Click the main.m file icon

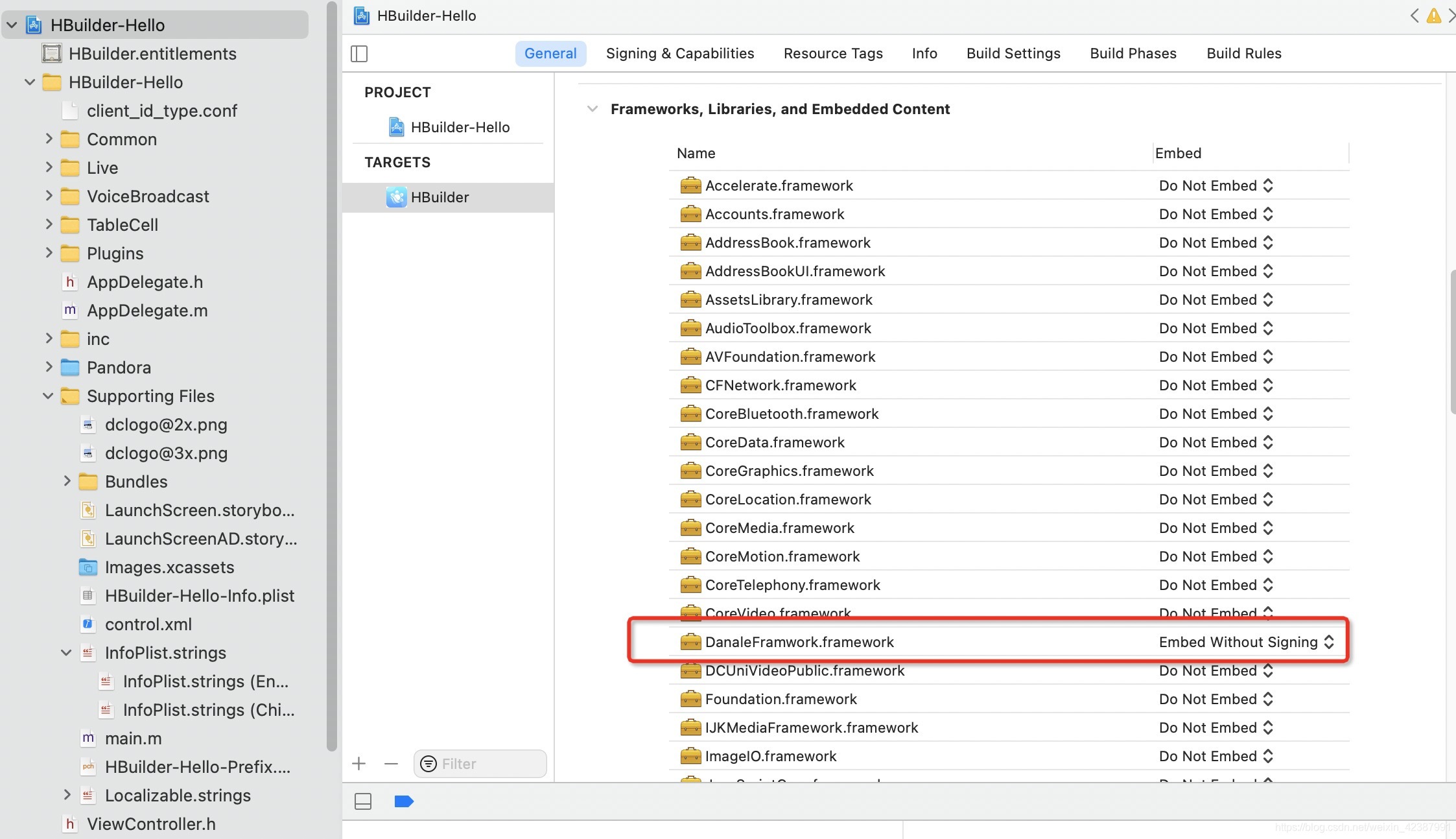pyautogui.click(x=88, y=739)
